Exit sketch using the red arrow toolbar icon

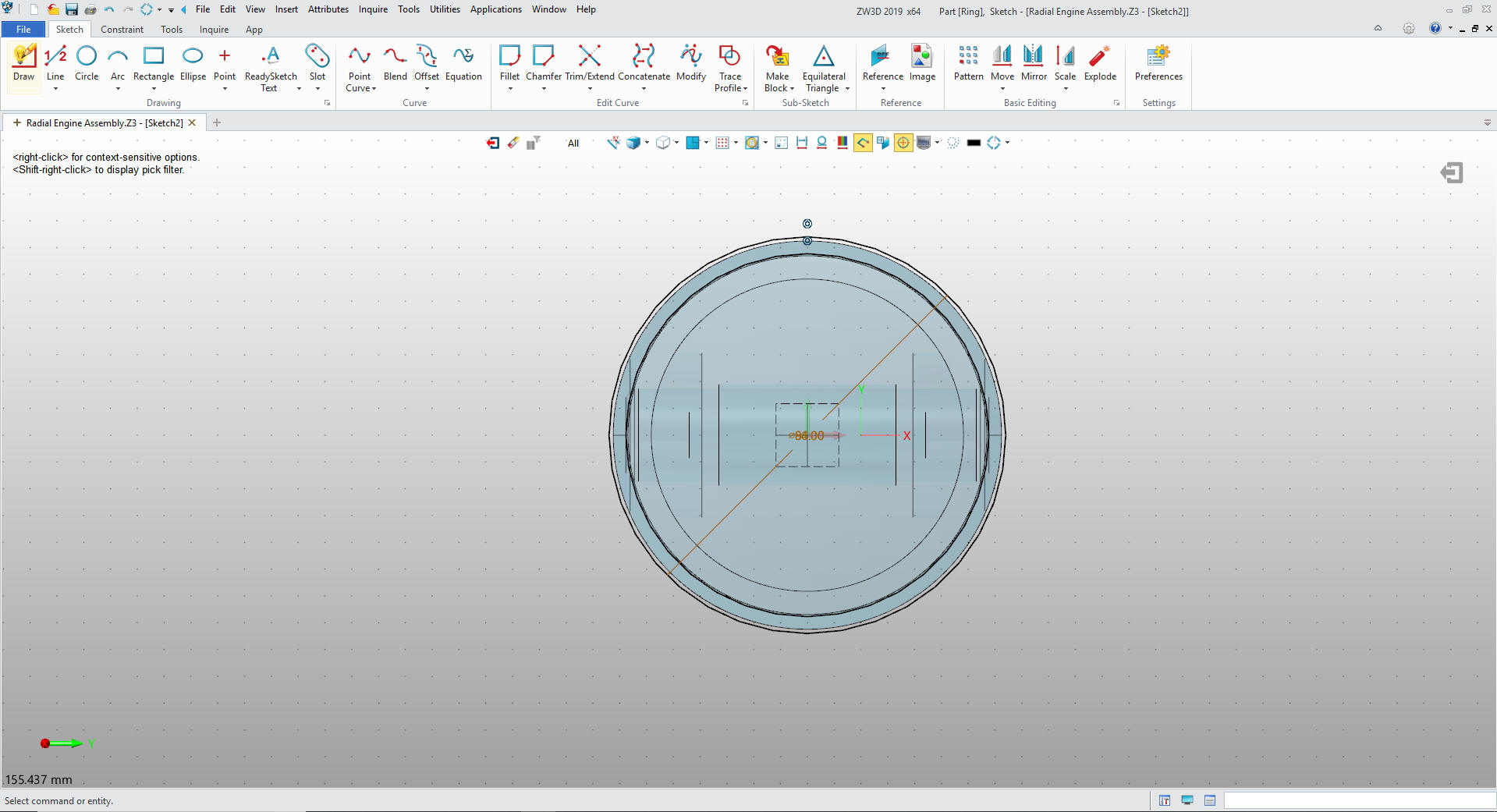click(492, 143)
